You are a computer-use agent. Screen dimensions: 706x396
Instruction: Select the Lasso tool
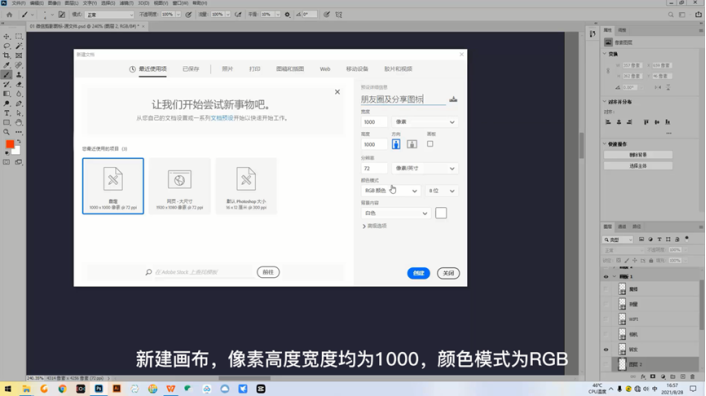[x=6, y=46]
